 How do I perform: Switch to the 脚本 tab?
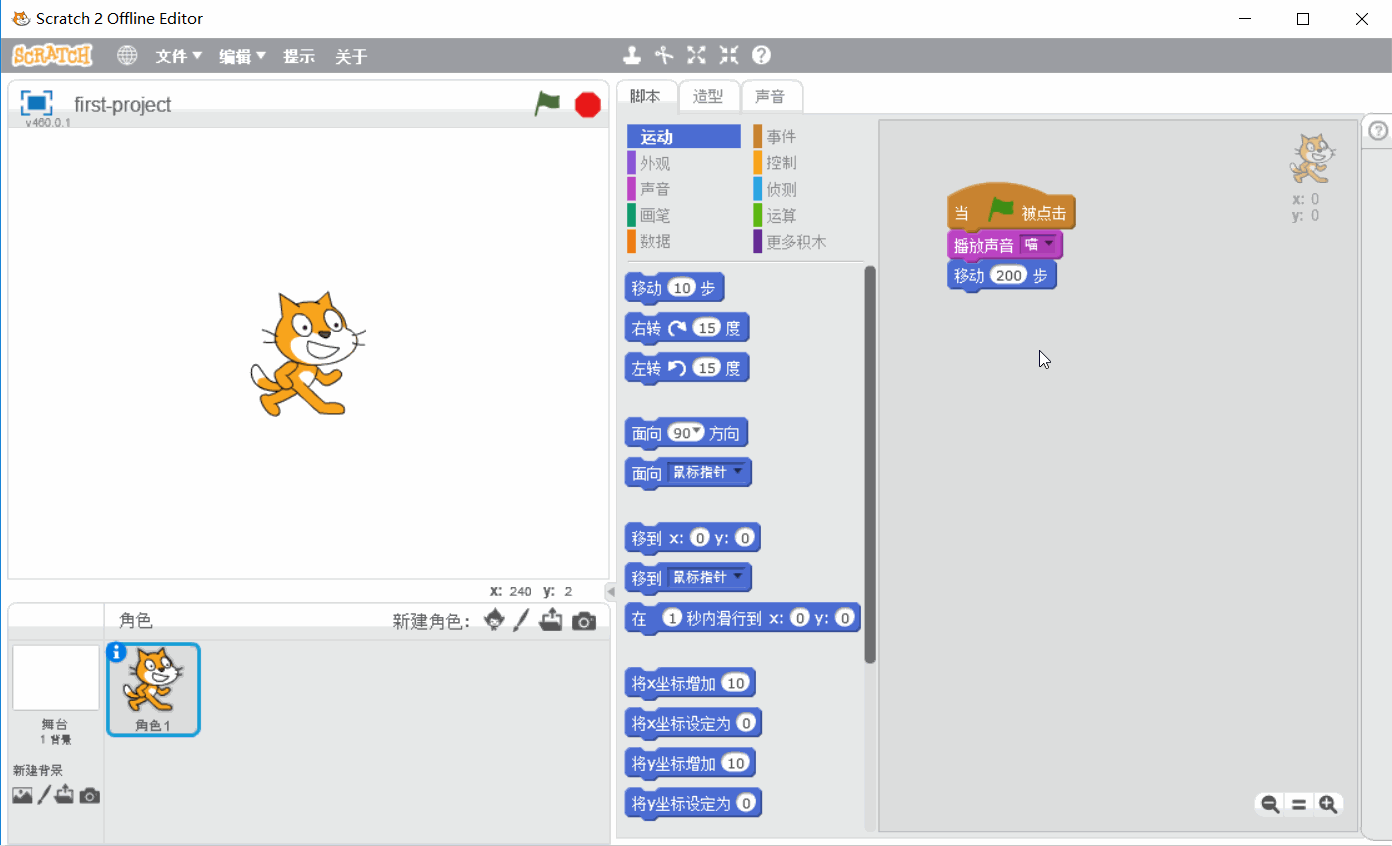(646, 96)
